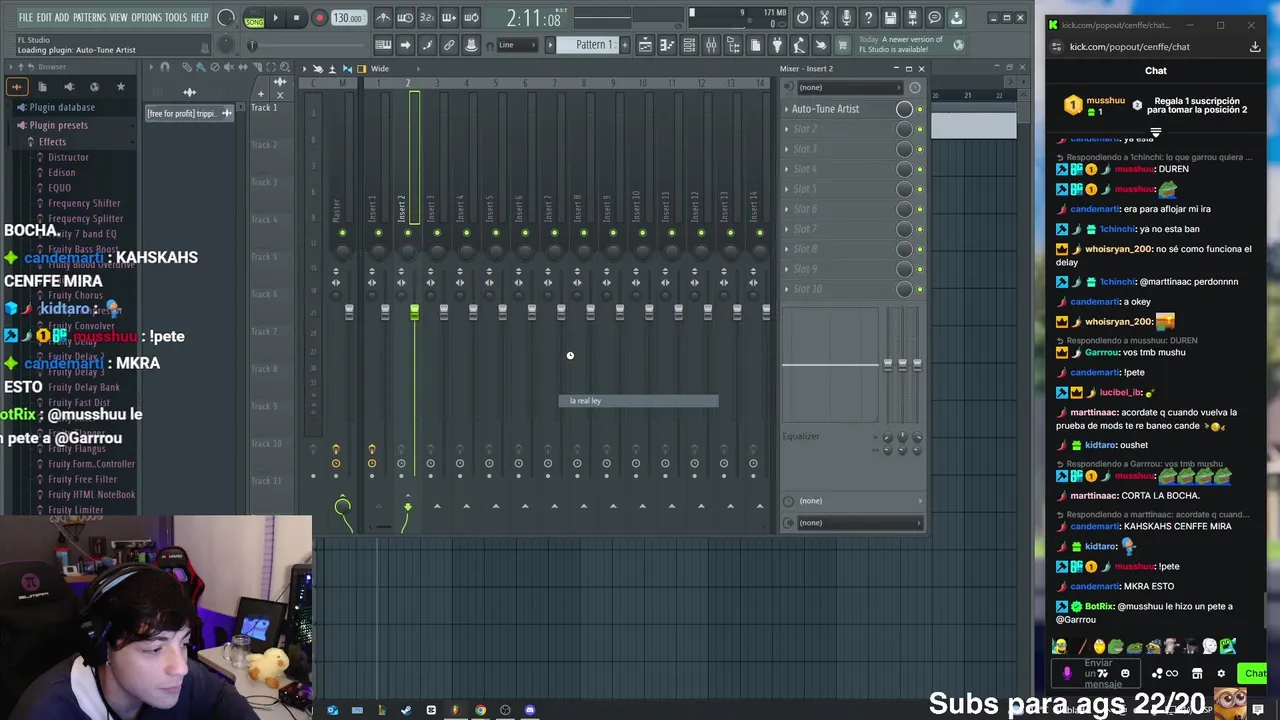Save project with floppy disk icon
The height and width of the screenshot is (720, 1280).
[890, 18]
